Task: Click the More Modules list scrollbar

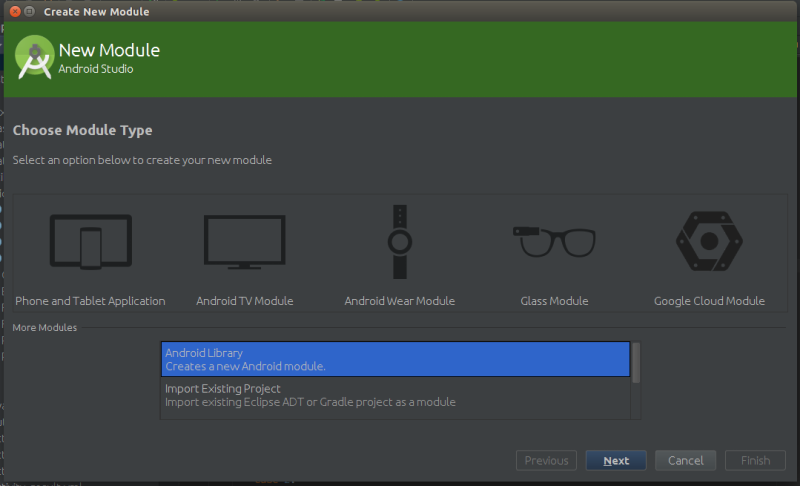Action: [636, 363]
